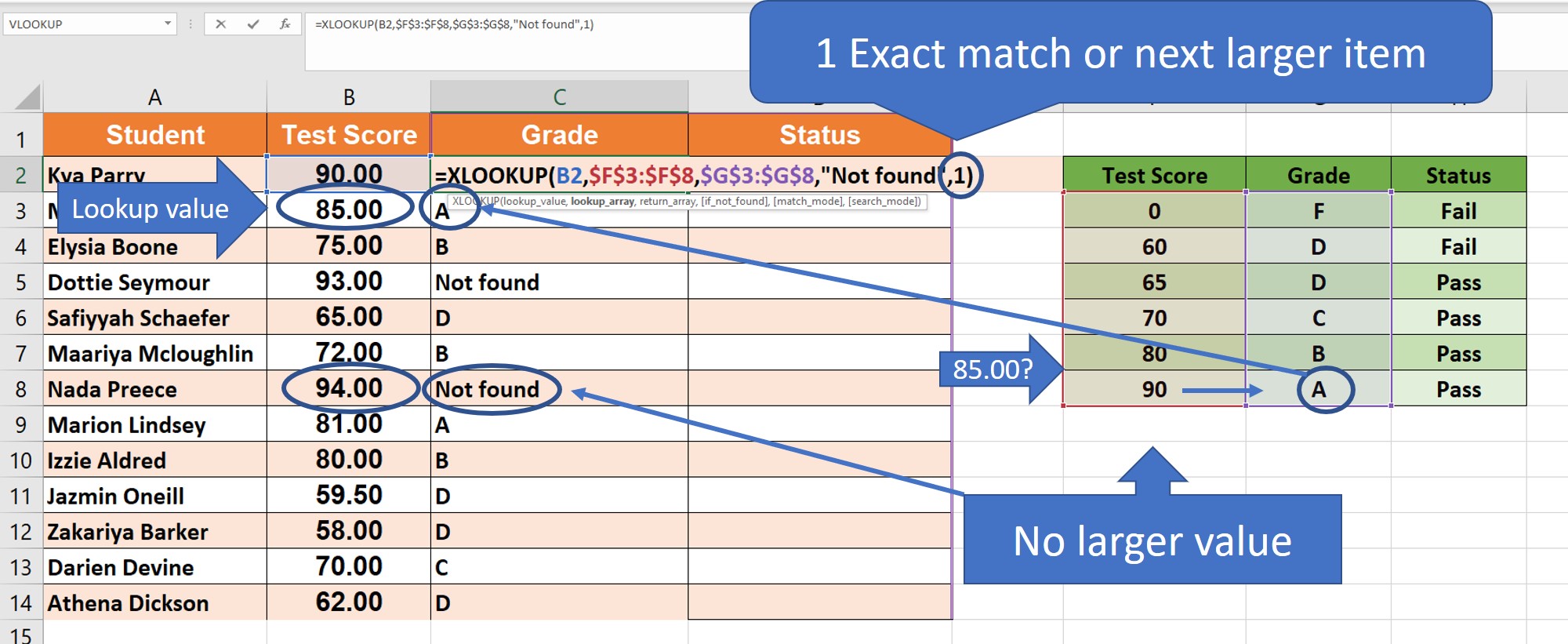Select Darien Devine's grade C cell
Screen dimensions: 1568x644
(x=560, y=567)
